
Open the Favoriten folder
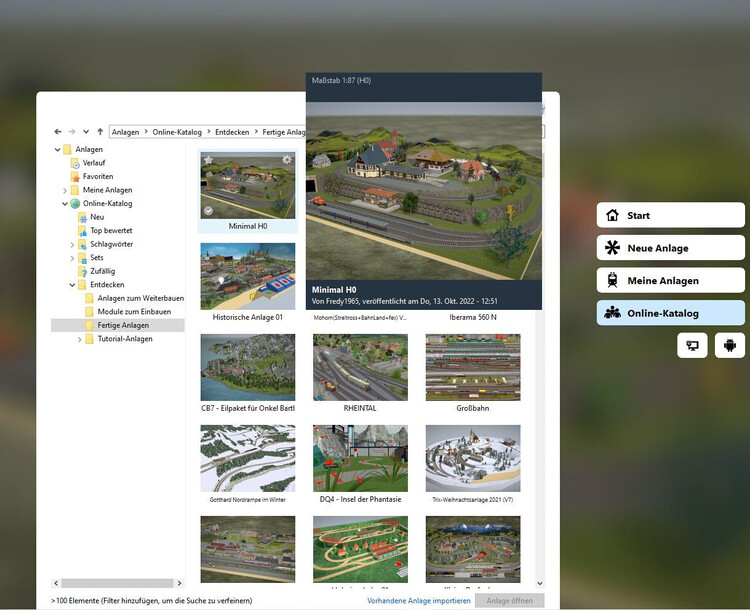(98, 176)
